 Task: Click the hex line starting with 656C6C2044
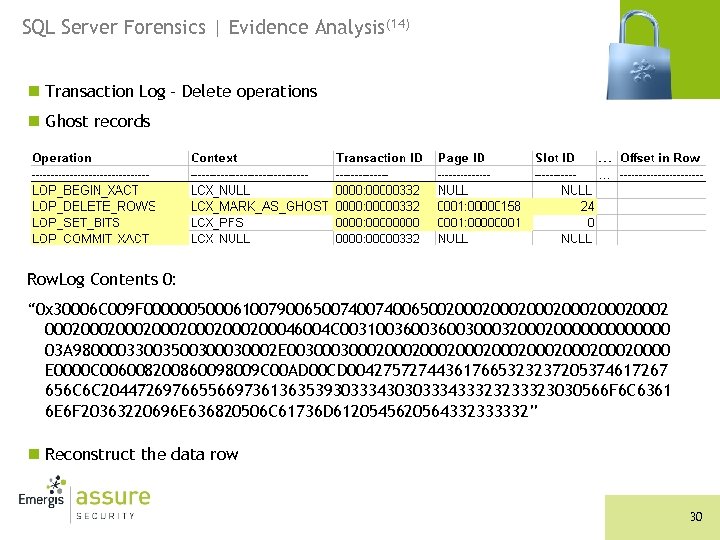[358, 391]
